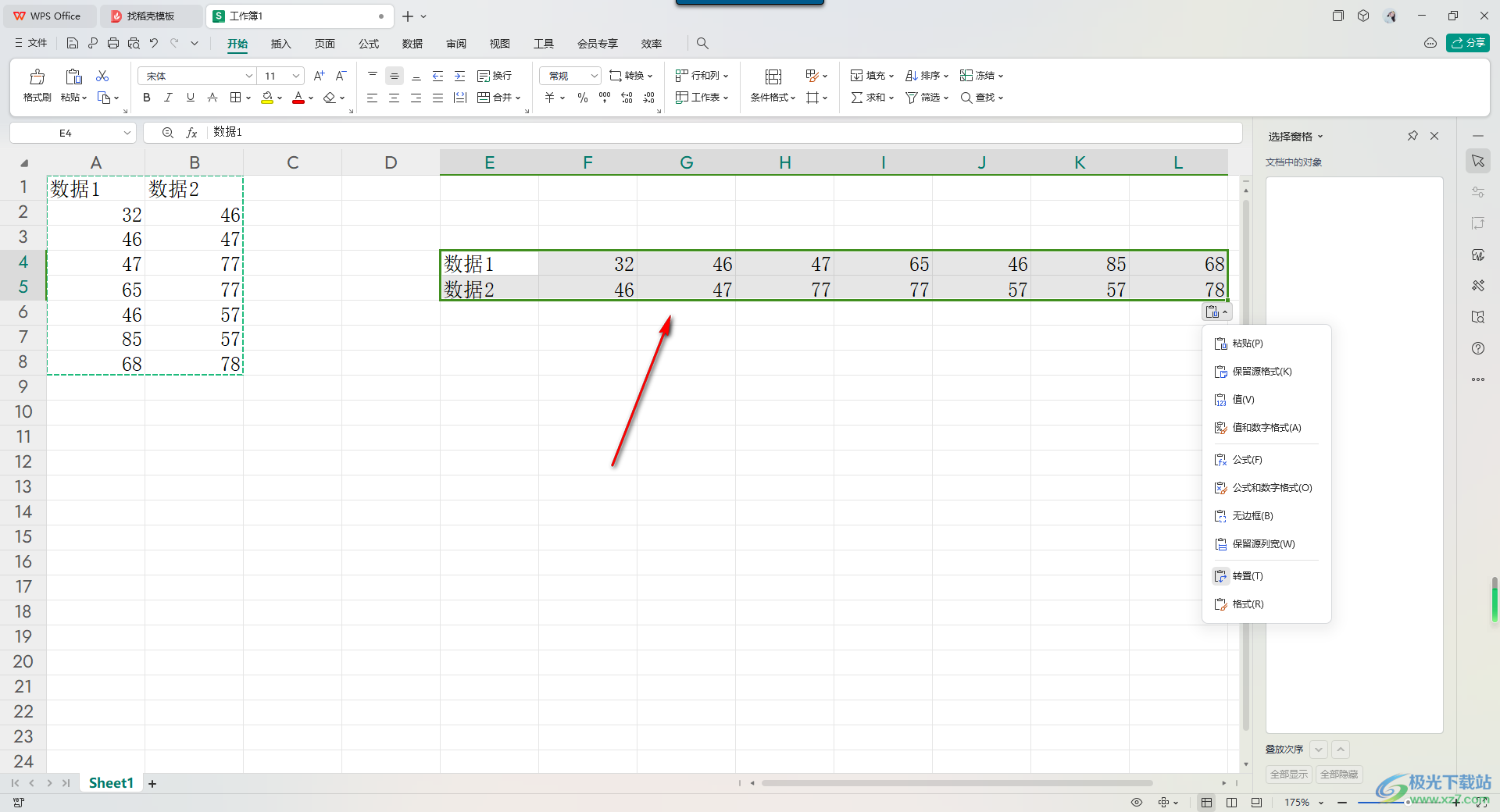1500x812 pixels.
Task: Click the Thousands separator icon
Action: tap(605, 98)
